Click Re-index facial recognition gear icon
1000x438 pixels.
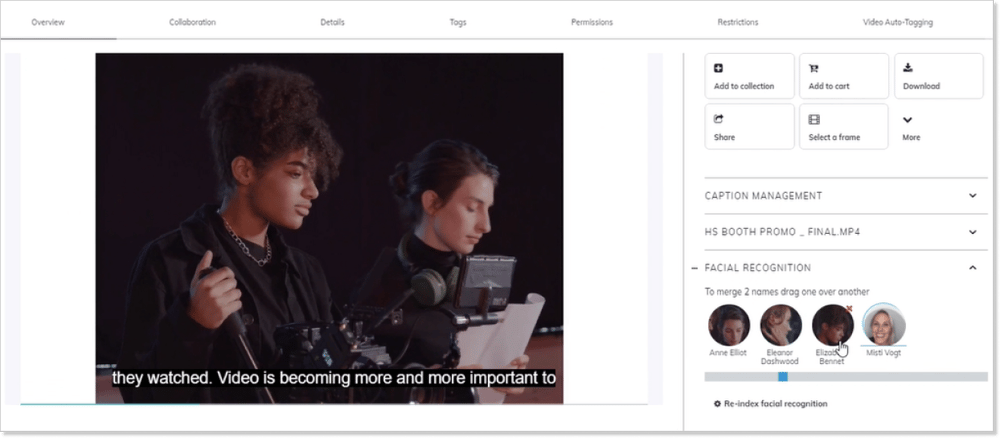[x=717, y=404]
